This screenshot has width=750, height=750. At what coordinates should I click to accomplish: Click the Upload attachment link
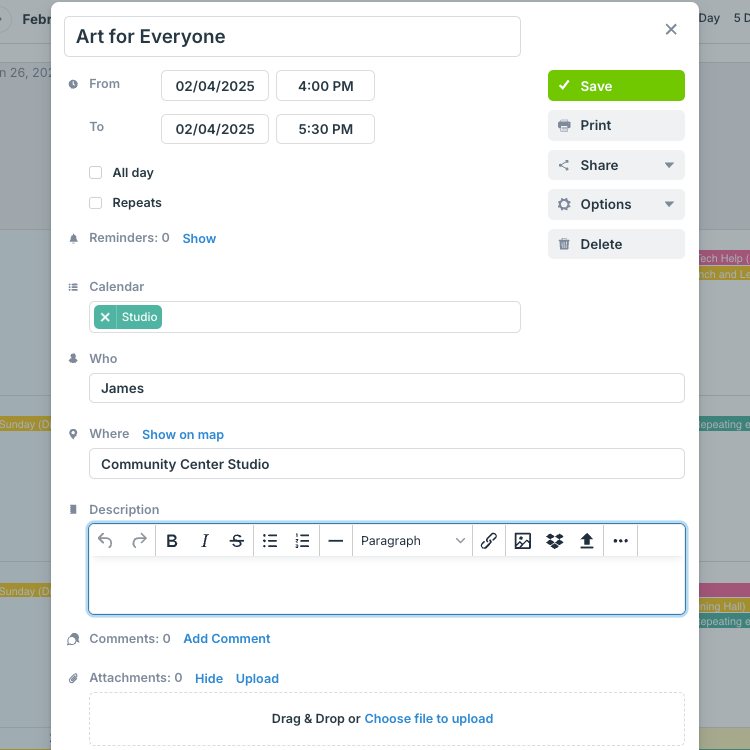257,678
